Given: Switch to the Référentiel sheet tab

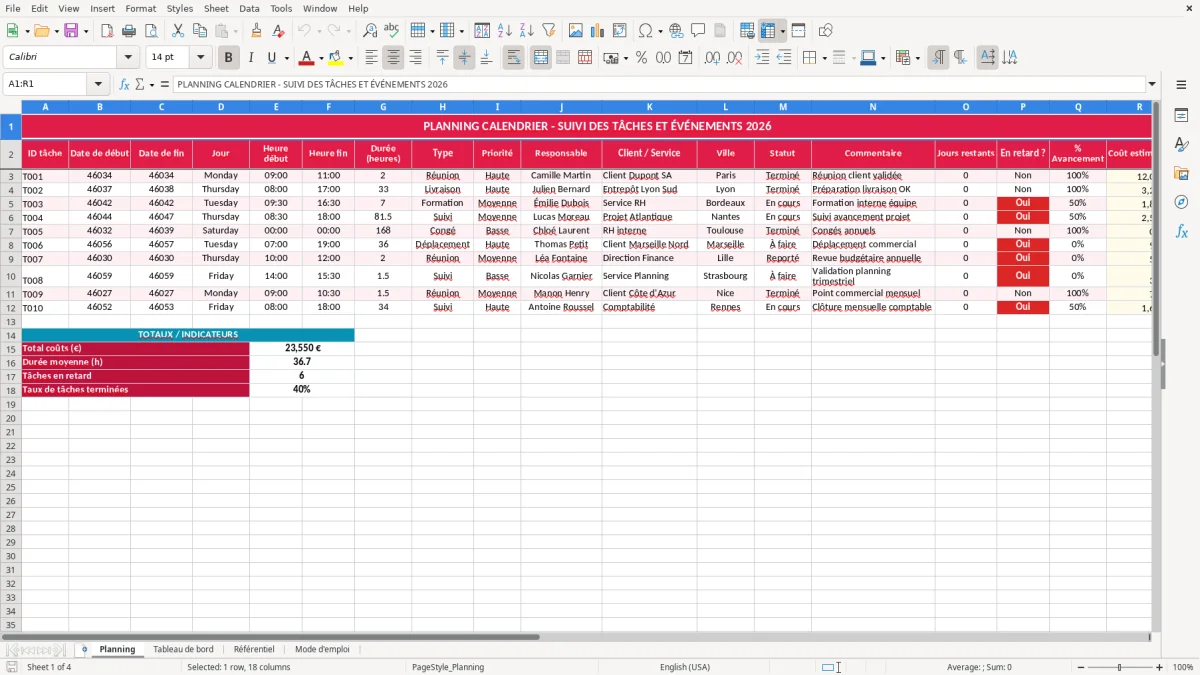Looking at the screenshot, I should (x=254, y=649).
